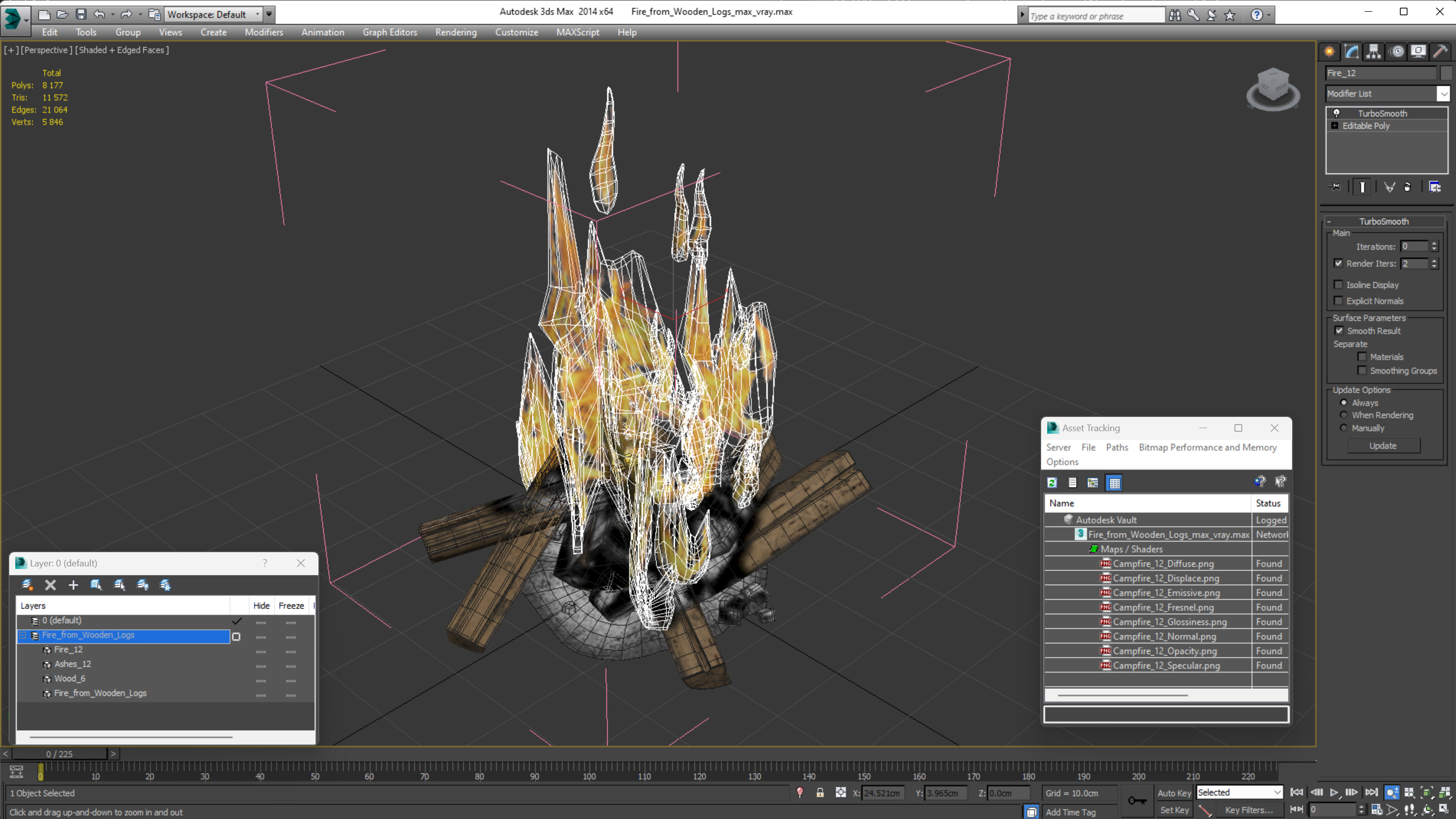Add selected objects to layer (plus icon)
Image resolution: width=1456 pixels, height=819 pixels.
pos(73,585)
